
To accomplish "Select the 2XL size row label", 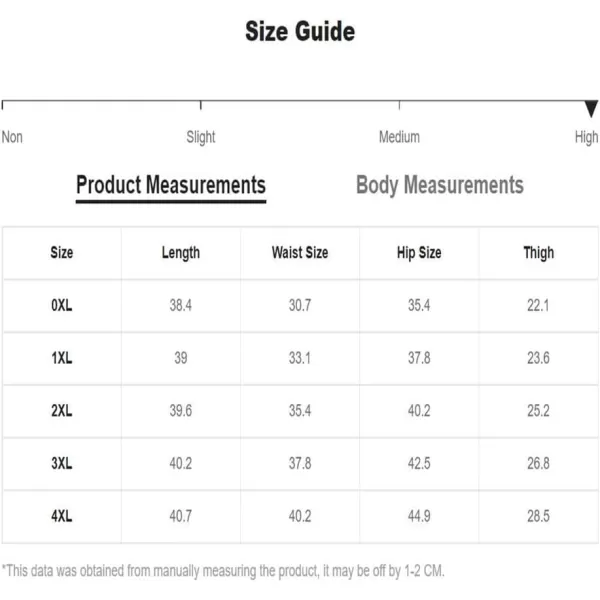I will 62,411.
